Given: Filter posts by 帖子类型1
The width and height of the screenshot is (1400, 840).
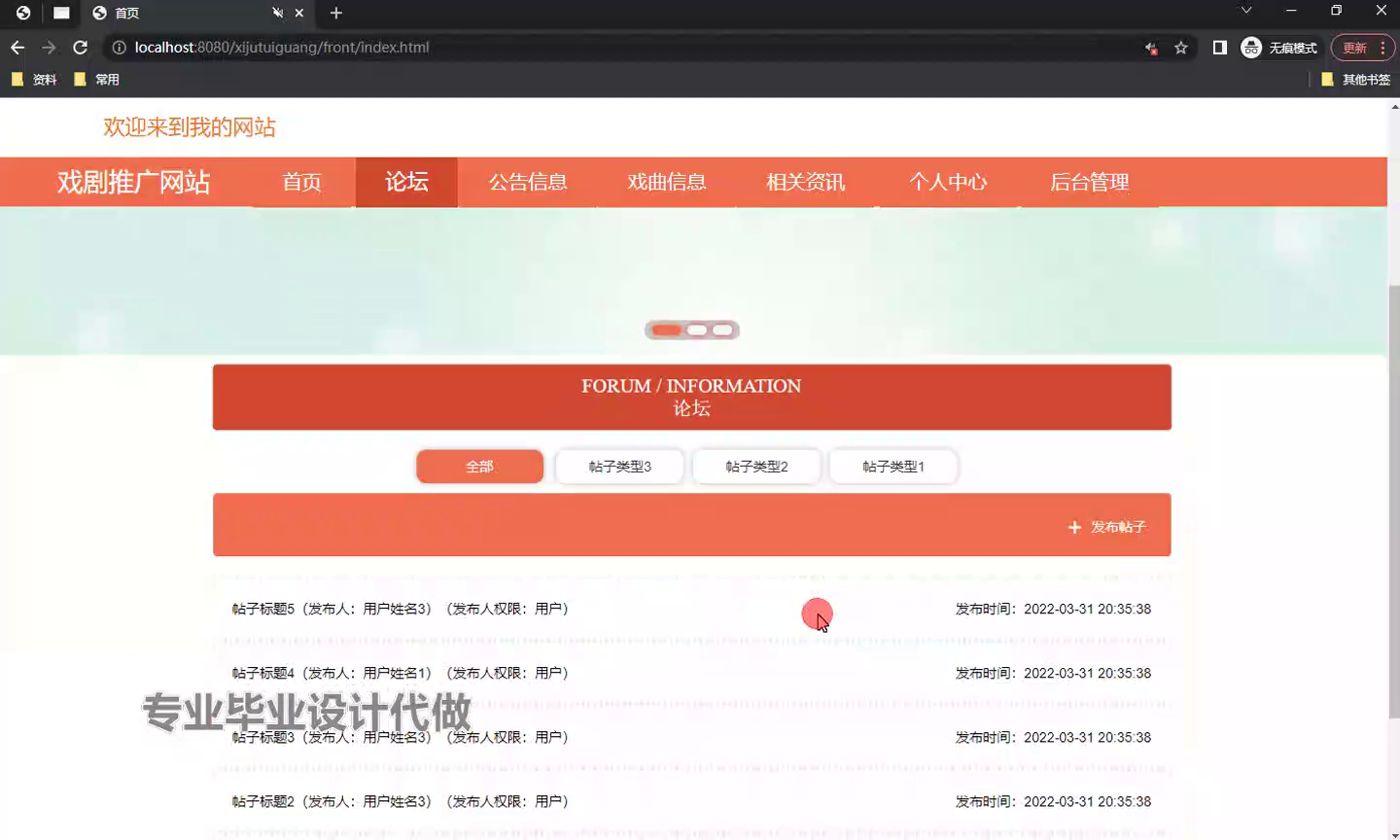Looking at the screenshot, I should [894, 467].
